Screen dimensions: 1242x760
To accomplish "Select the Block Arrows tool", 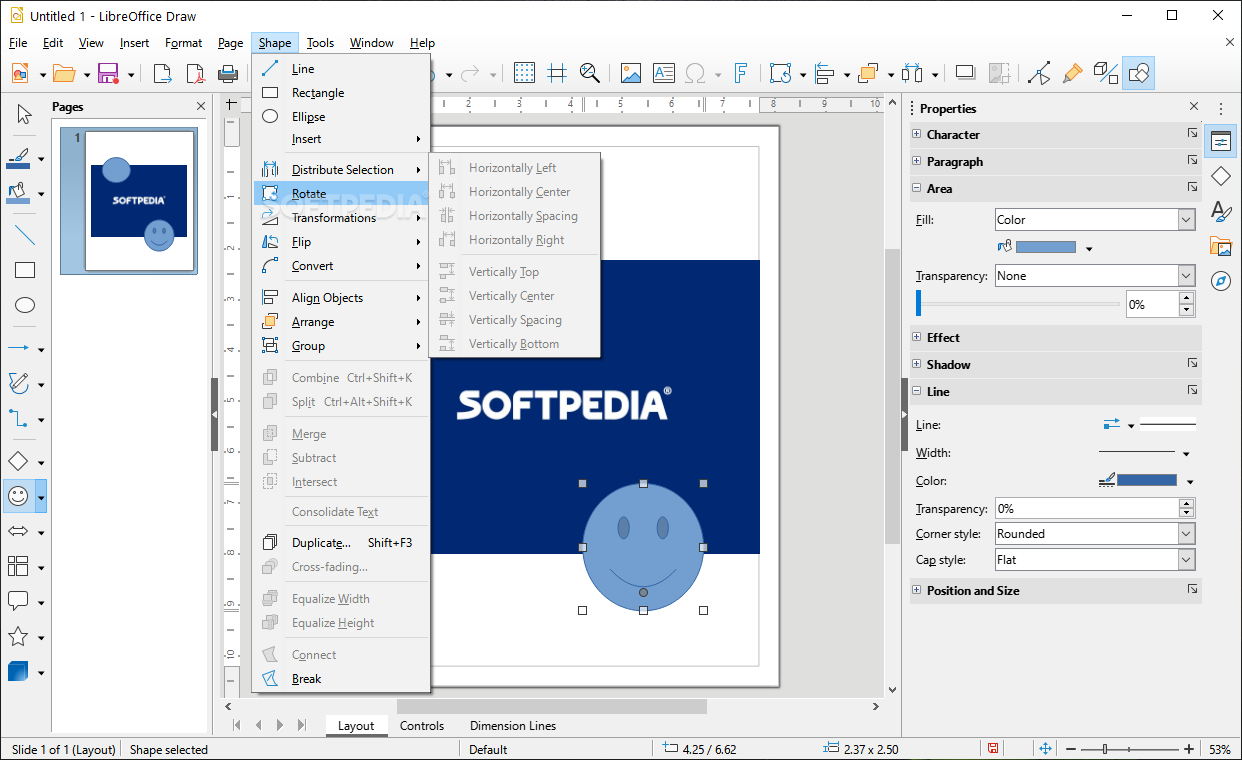I will [x=18, y=531].
